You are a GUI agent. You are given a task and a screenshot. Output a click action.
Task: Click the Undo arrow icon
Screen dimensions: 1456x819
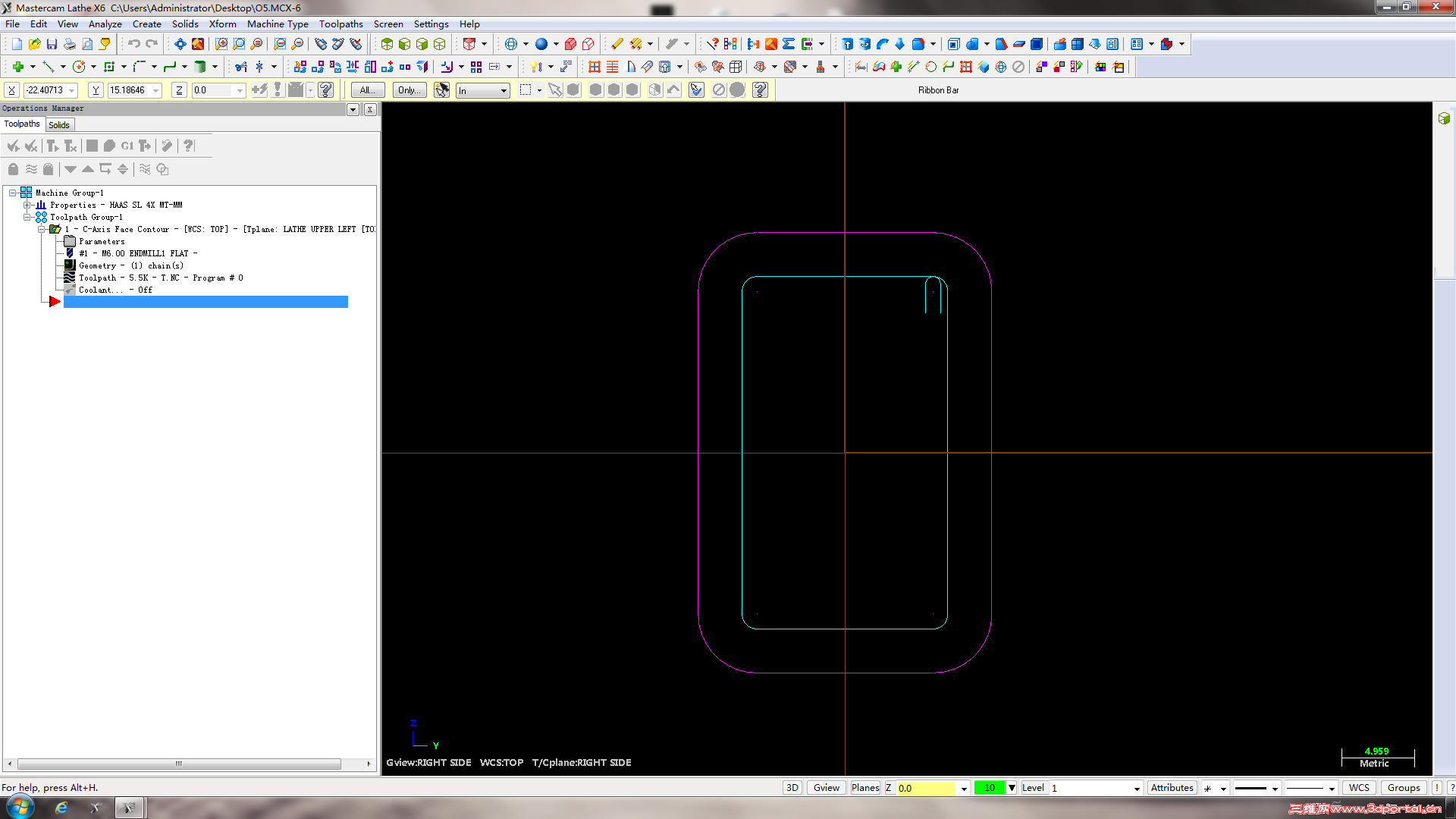pyautogui.click(x=133, y=44)
